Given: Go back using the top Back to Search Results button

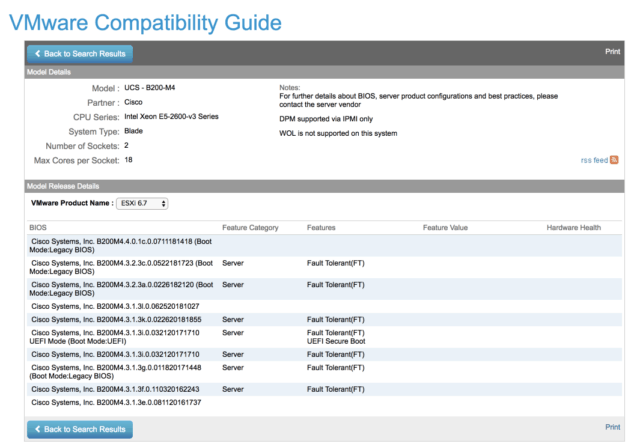Looking at the screenshot, I should tap(80, 54).
